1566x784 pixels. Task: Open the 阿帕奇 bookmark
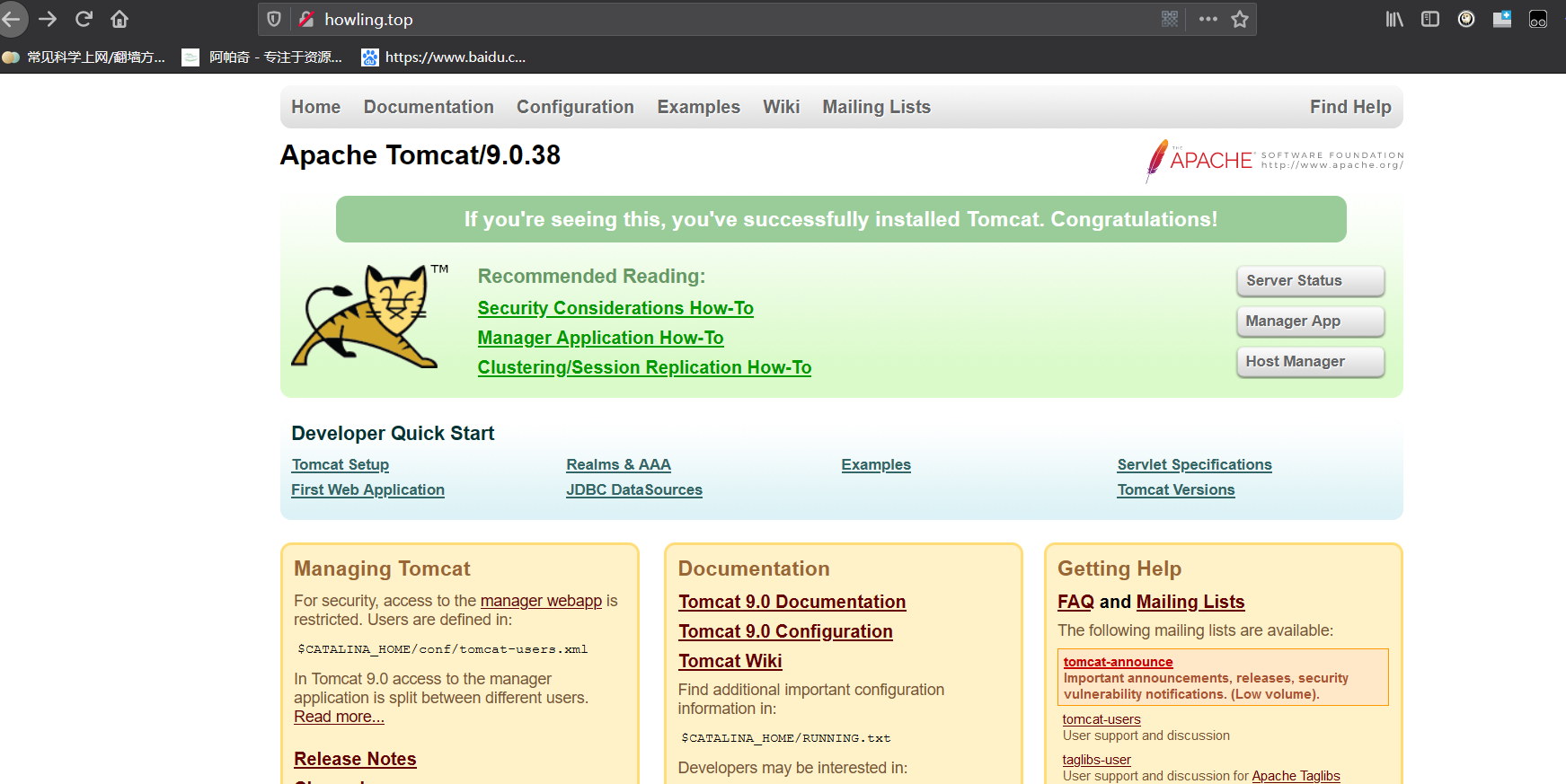pyautogui.click(x=262, y=57)
